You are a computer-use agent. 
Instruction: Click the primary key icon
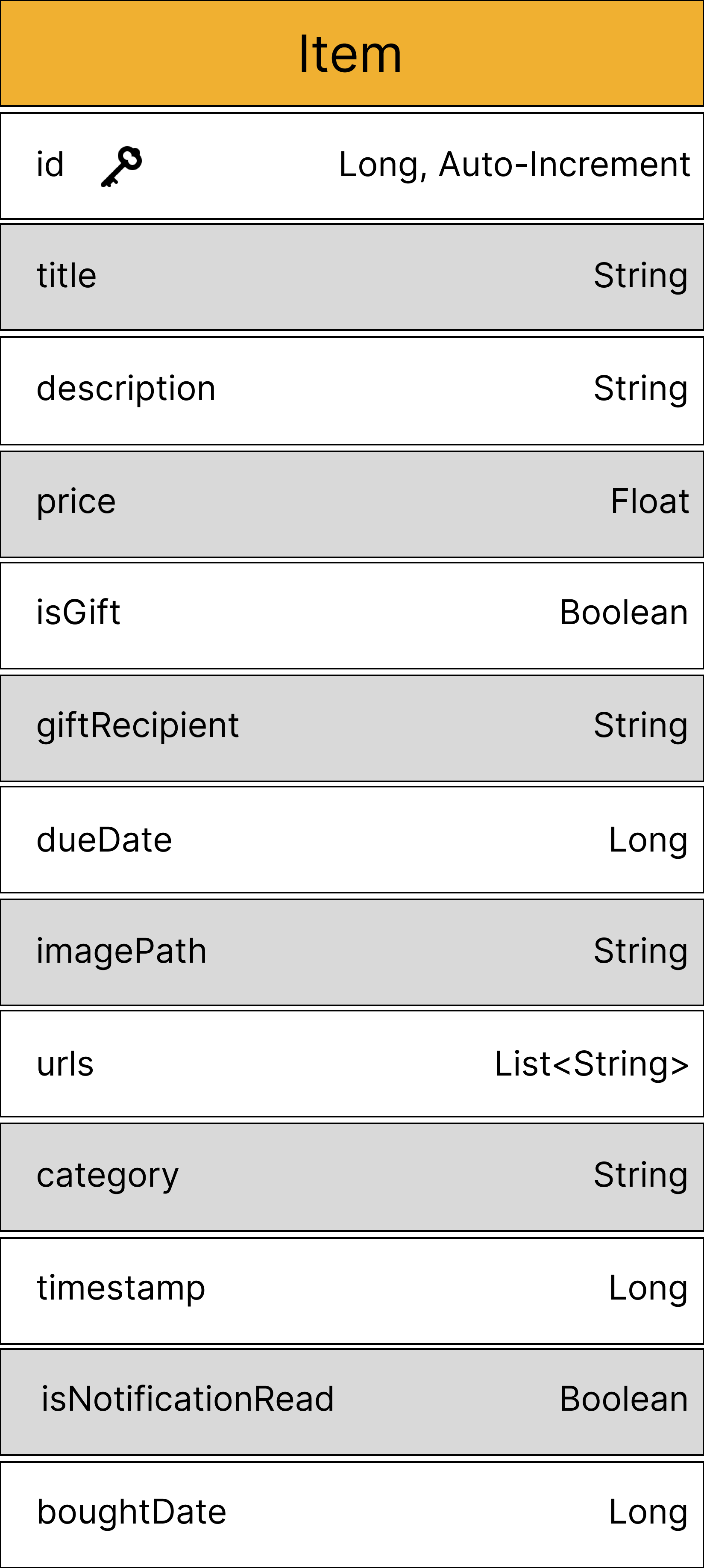[121, 166]
